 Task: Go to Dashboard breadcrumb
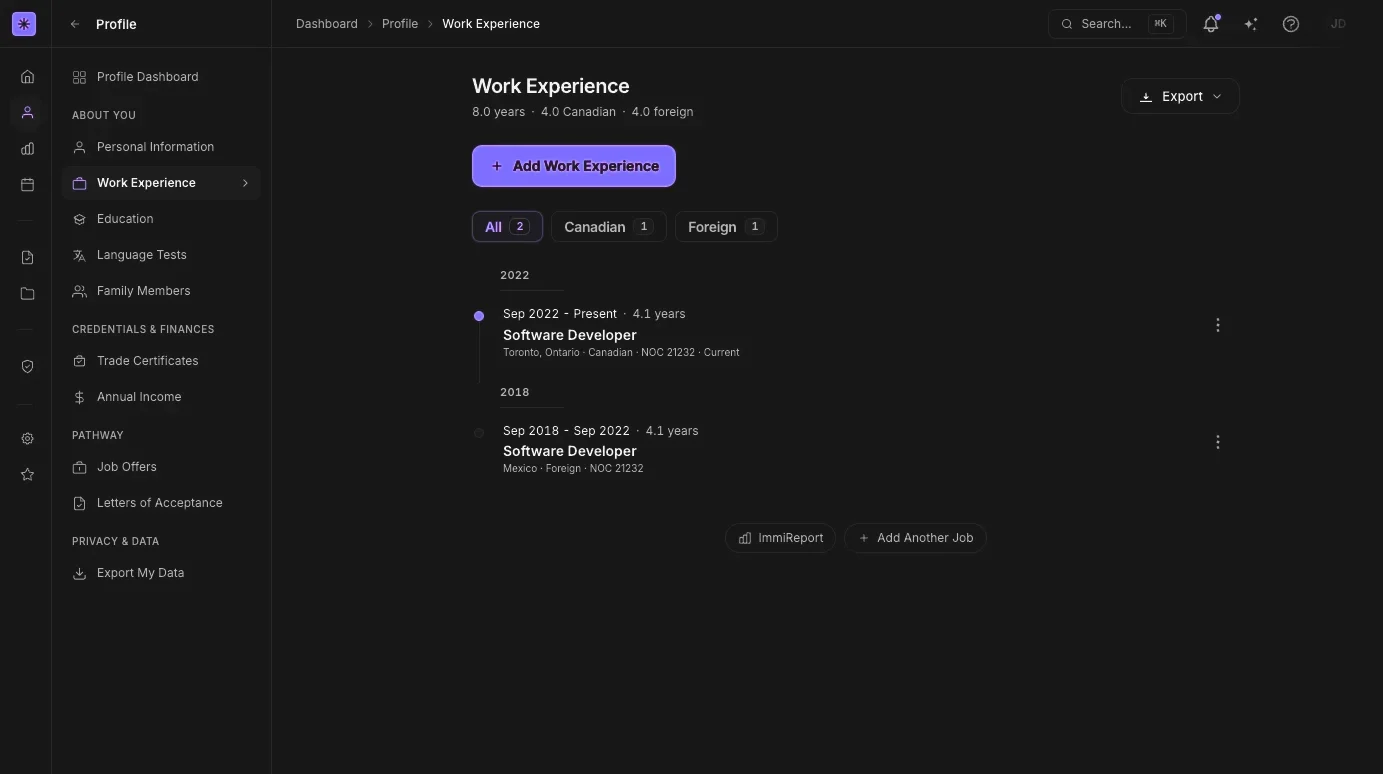327,24
